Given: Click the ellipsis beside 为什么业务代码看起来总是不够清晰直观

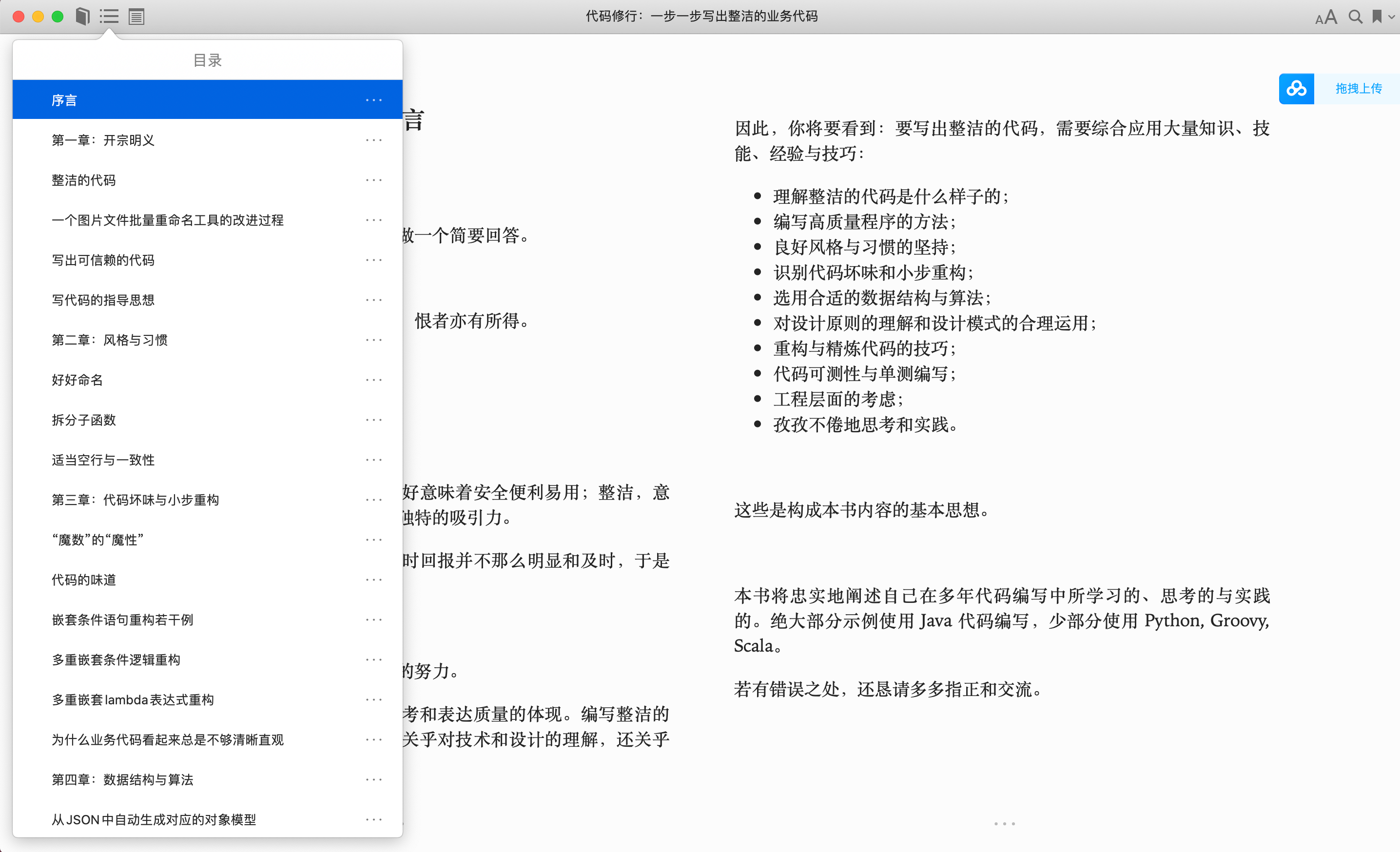Looking at the screenshot, I should (x=374, y=739).
